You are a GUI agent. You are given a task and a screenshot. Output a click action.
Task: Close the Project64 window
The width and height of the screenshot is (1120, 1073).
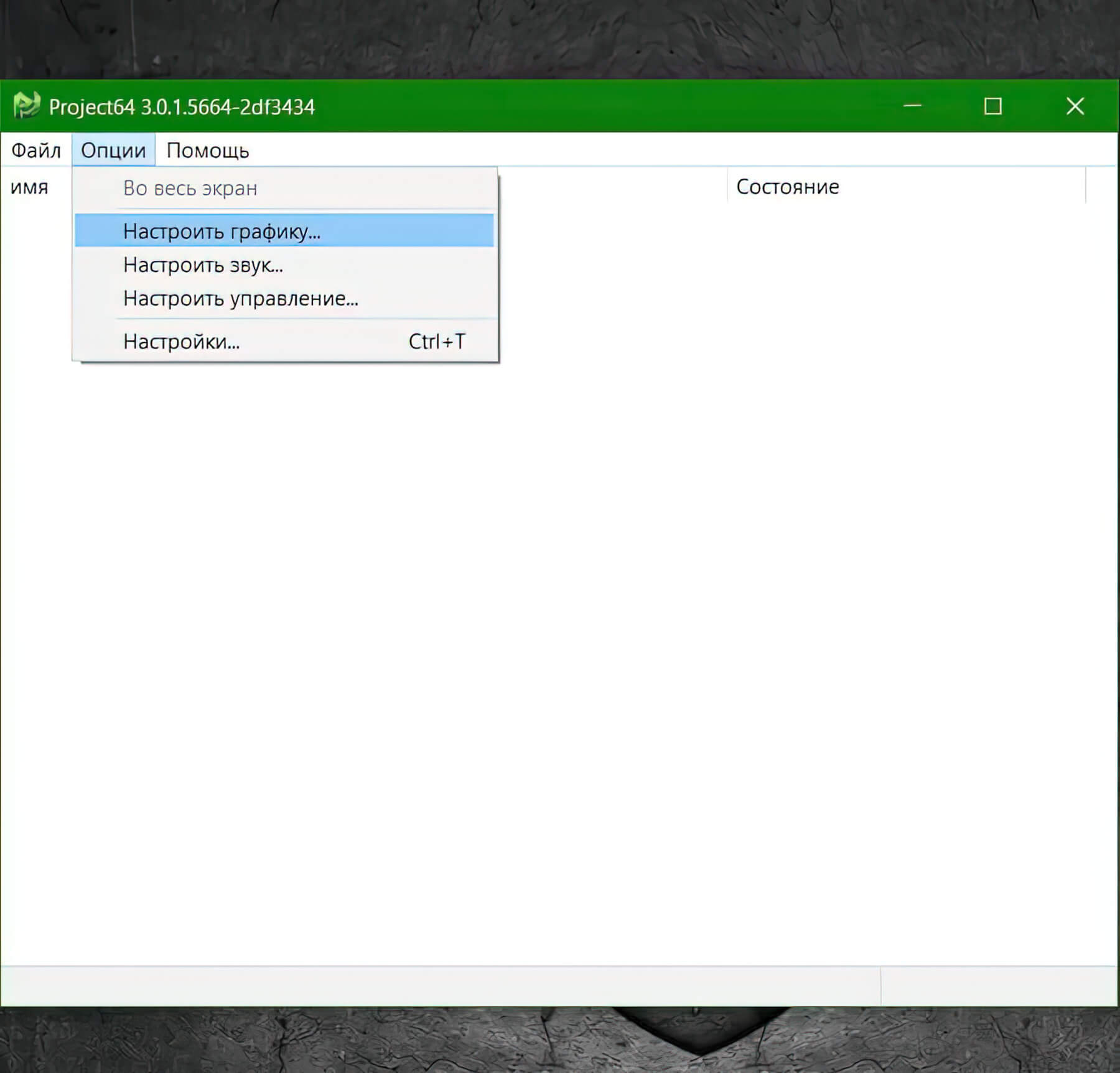[1075, 106]
